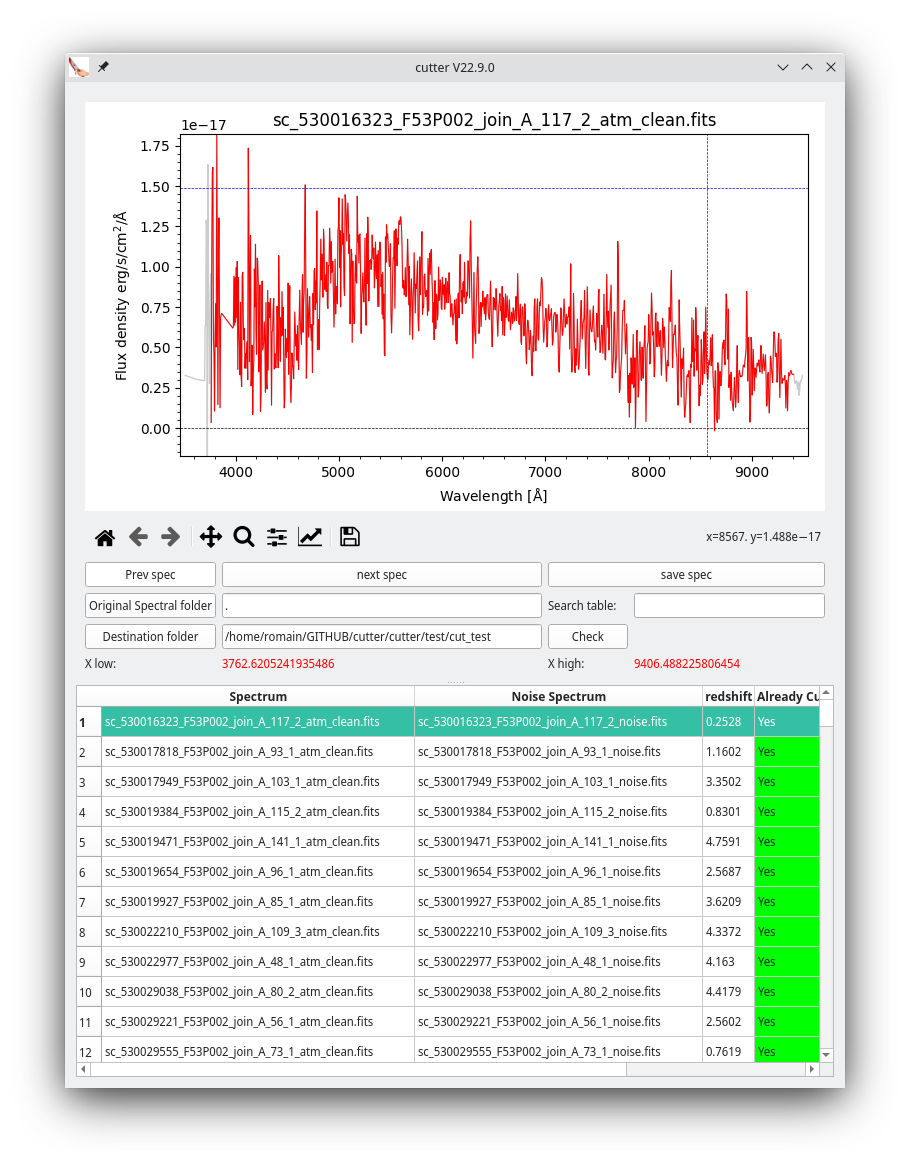
Task: Choose the Original Spectral folder
Action: click(150, 606)
